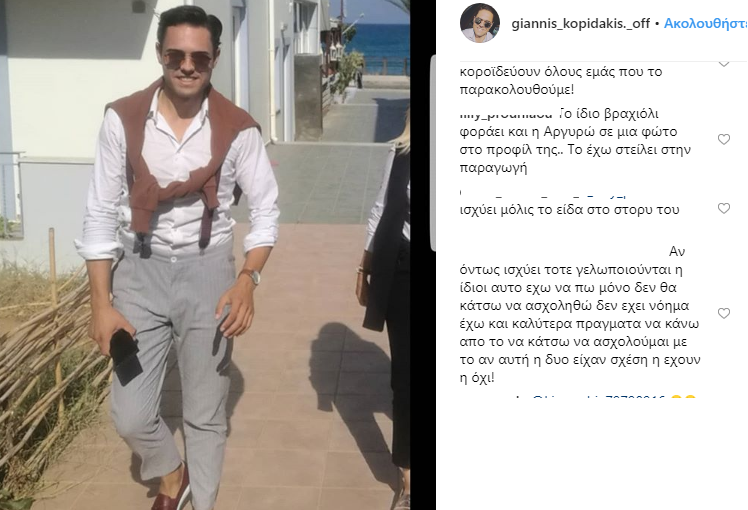The image size is (748, 510).
Task: Click the comment text 'κοροϊδεύουν όλους εμάς που το'
Action: (561, 72)
